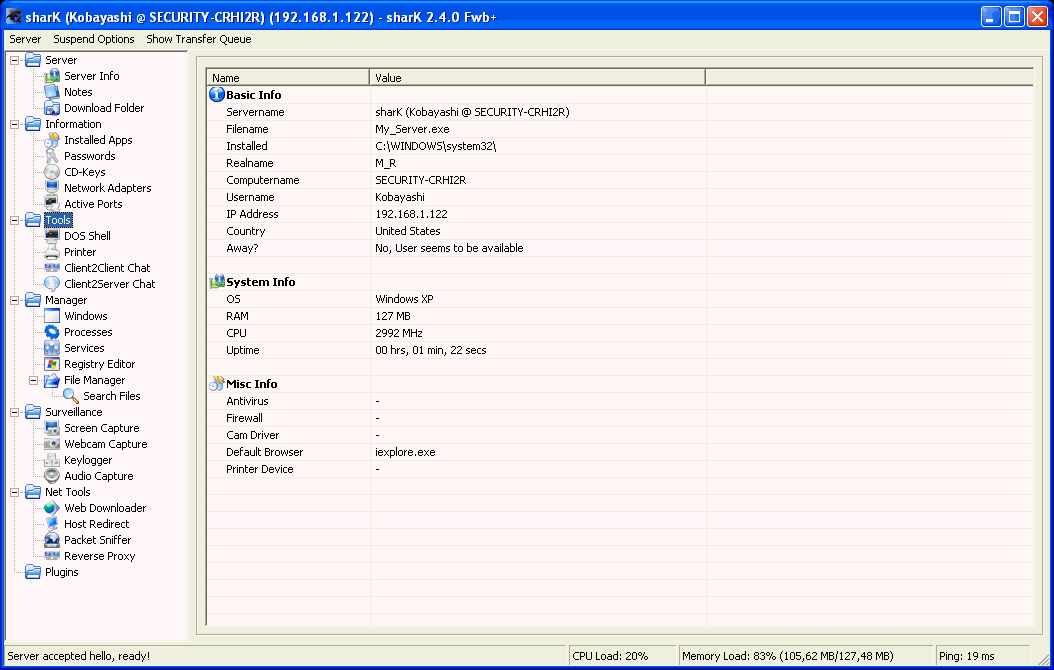Select CD-Keys under Information
1054x670 pixels.
pos(85,171)
